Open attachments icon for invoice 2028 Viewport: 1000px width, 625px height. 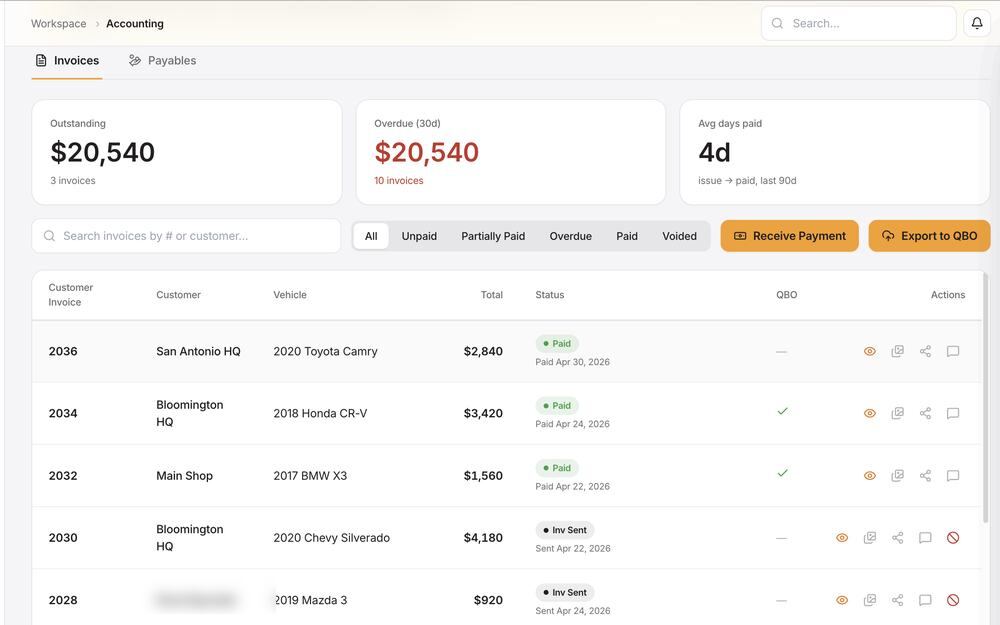(x=869, y=600)
